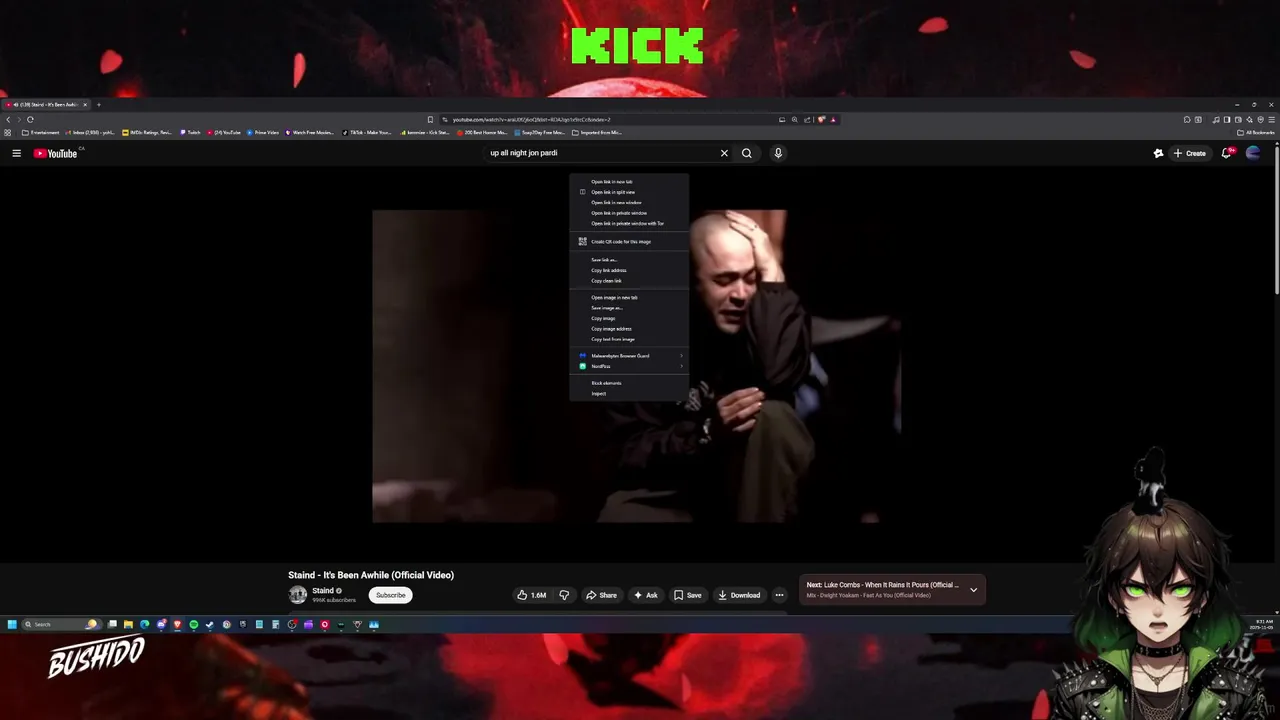Open the YouTube hamburger guide menu
This screenshot has width=1280, height=720.
(16, 153)
